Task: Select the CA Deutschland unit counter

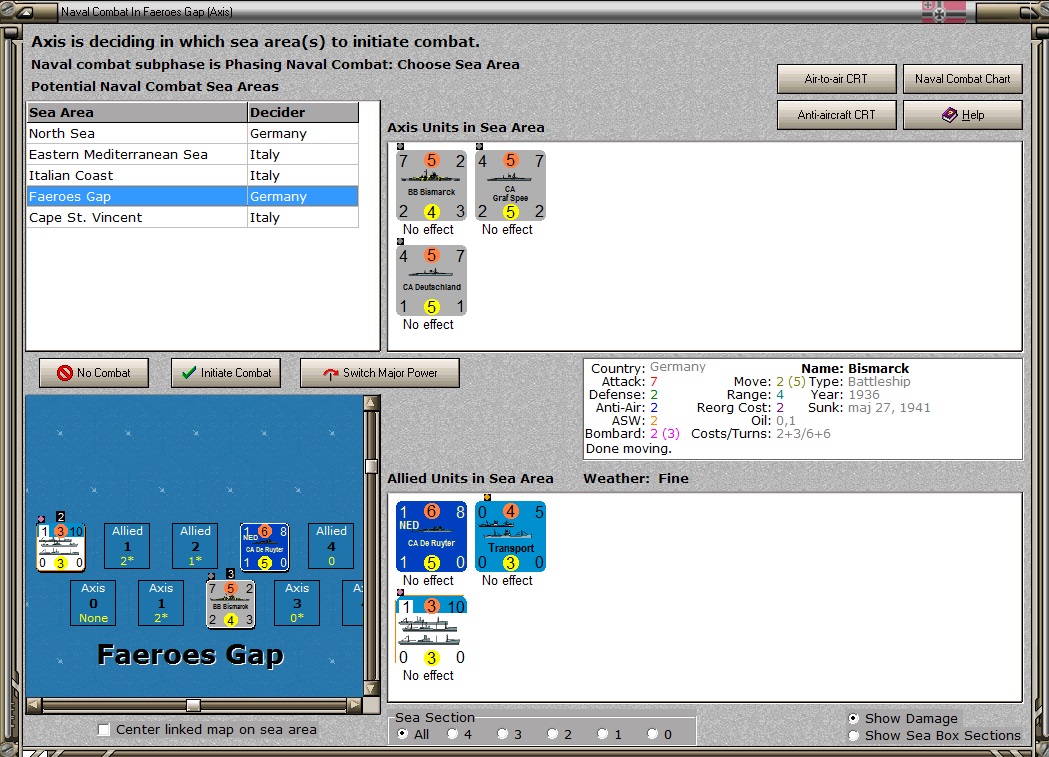Action: coord(432,281)
